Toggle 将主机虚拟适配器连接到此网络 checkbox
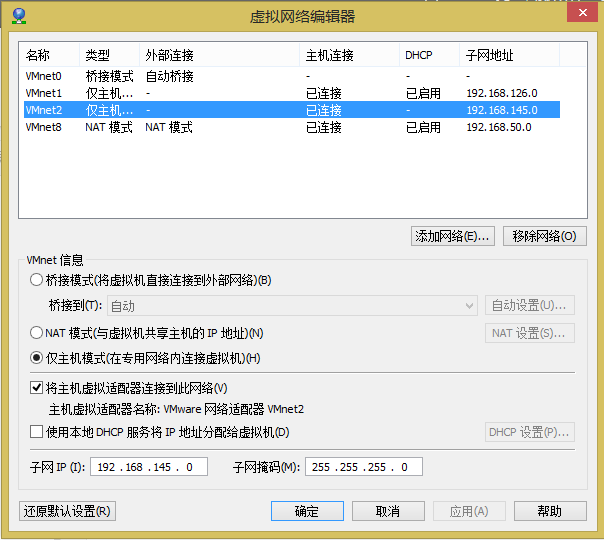604x540 pixels. pyautogui.click(x=36, y=387)
